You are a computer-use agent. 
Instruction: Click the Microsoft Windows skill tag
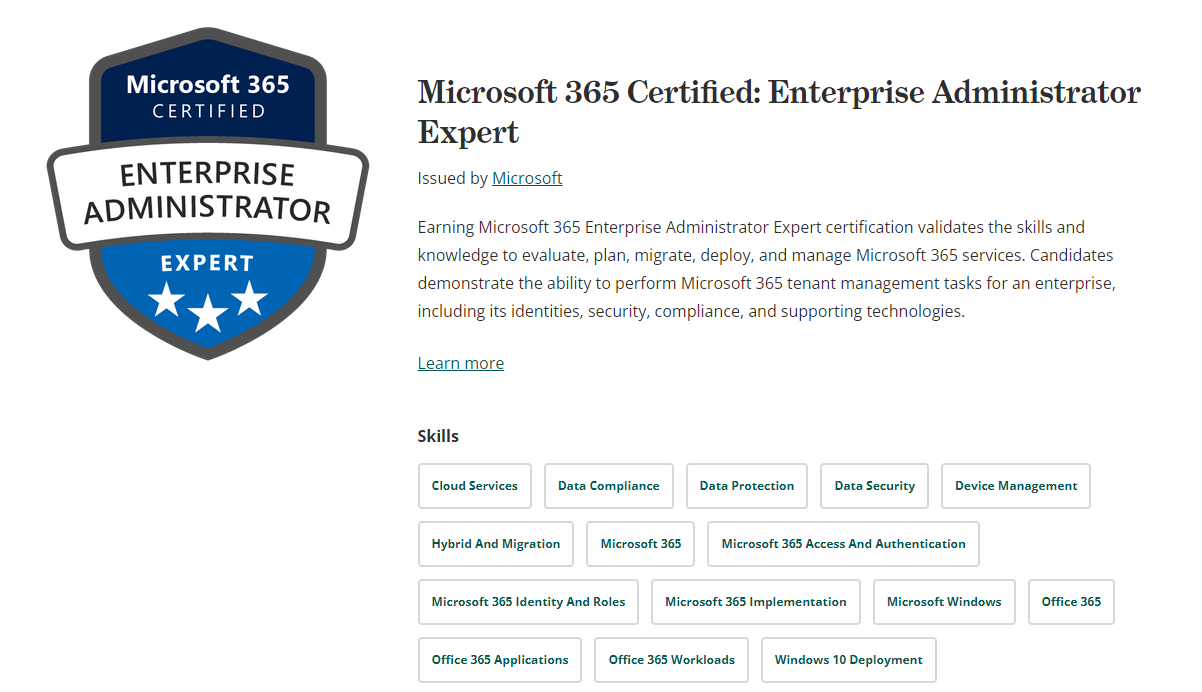pyautogui.click(x=944, y=602)
